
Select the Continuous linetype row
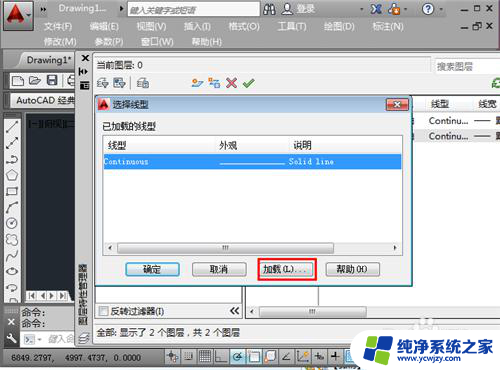253,162
